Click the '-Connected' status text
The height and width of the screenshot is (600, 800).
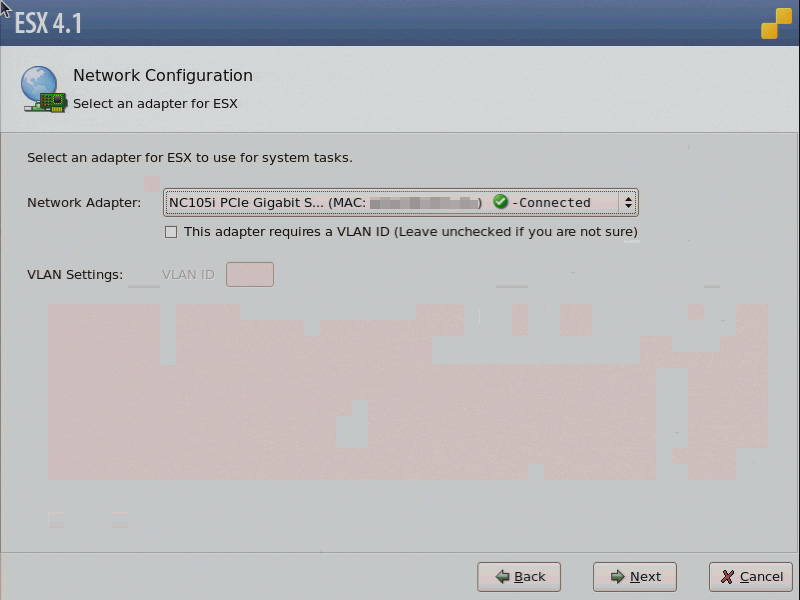coord(551,203)
